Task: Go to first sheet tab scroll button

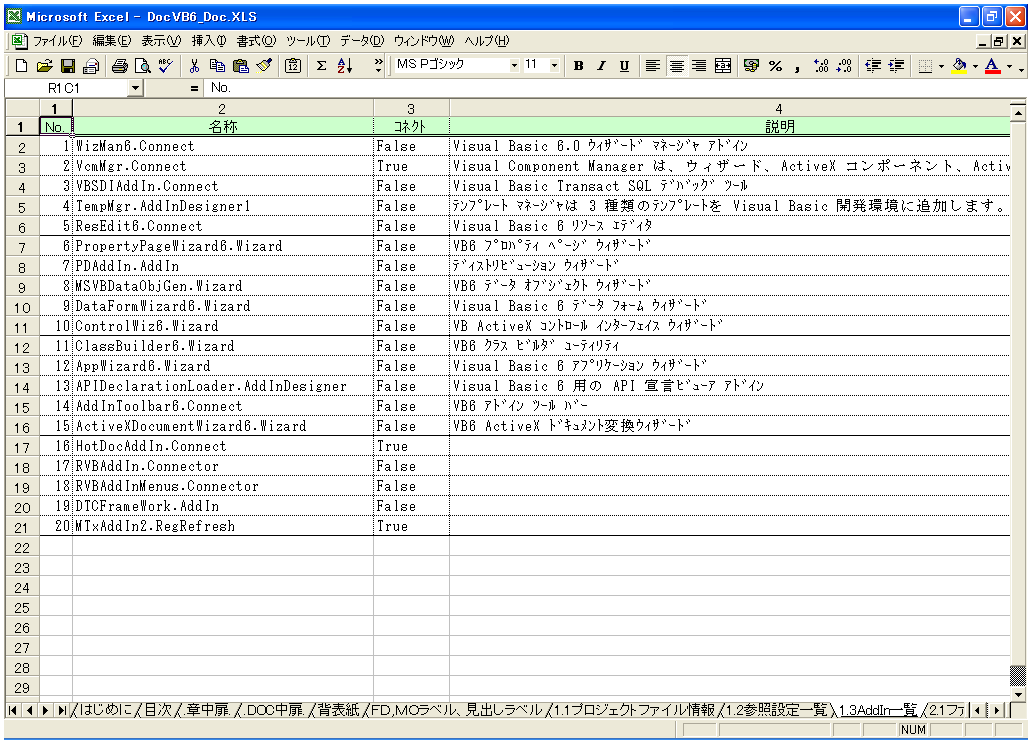Action: 13,710
